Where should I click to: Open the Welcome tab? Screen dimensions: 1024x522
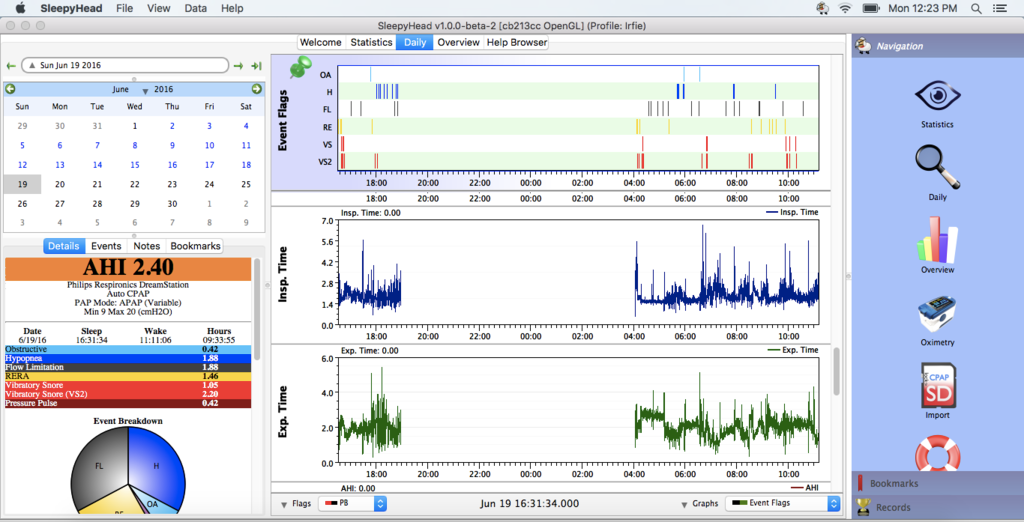[x=321, y=42]
